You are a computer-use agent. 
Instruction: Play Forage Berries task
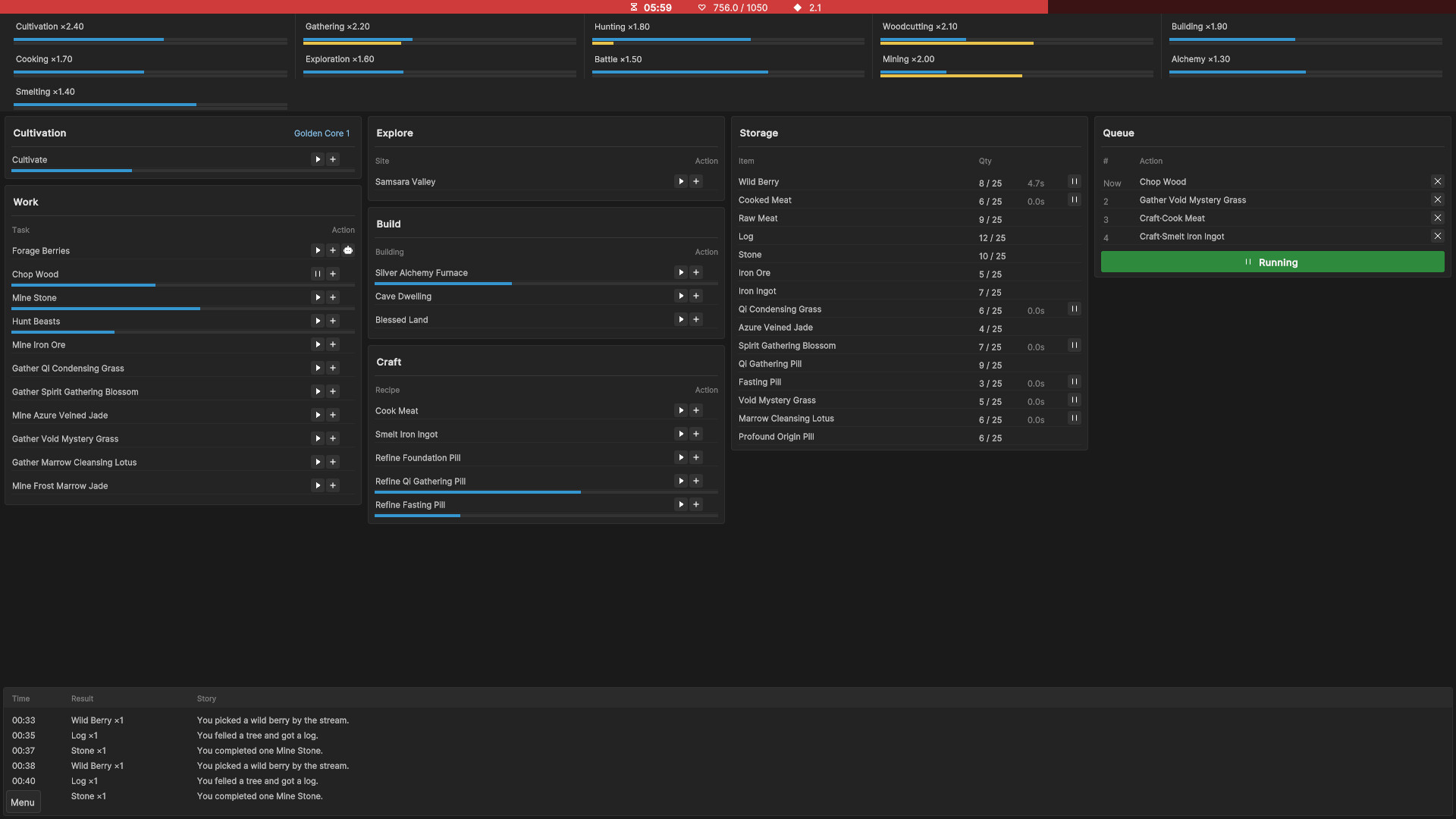(318, 250)
